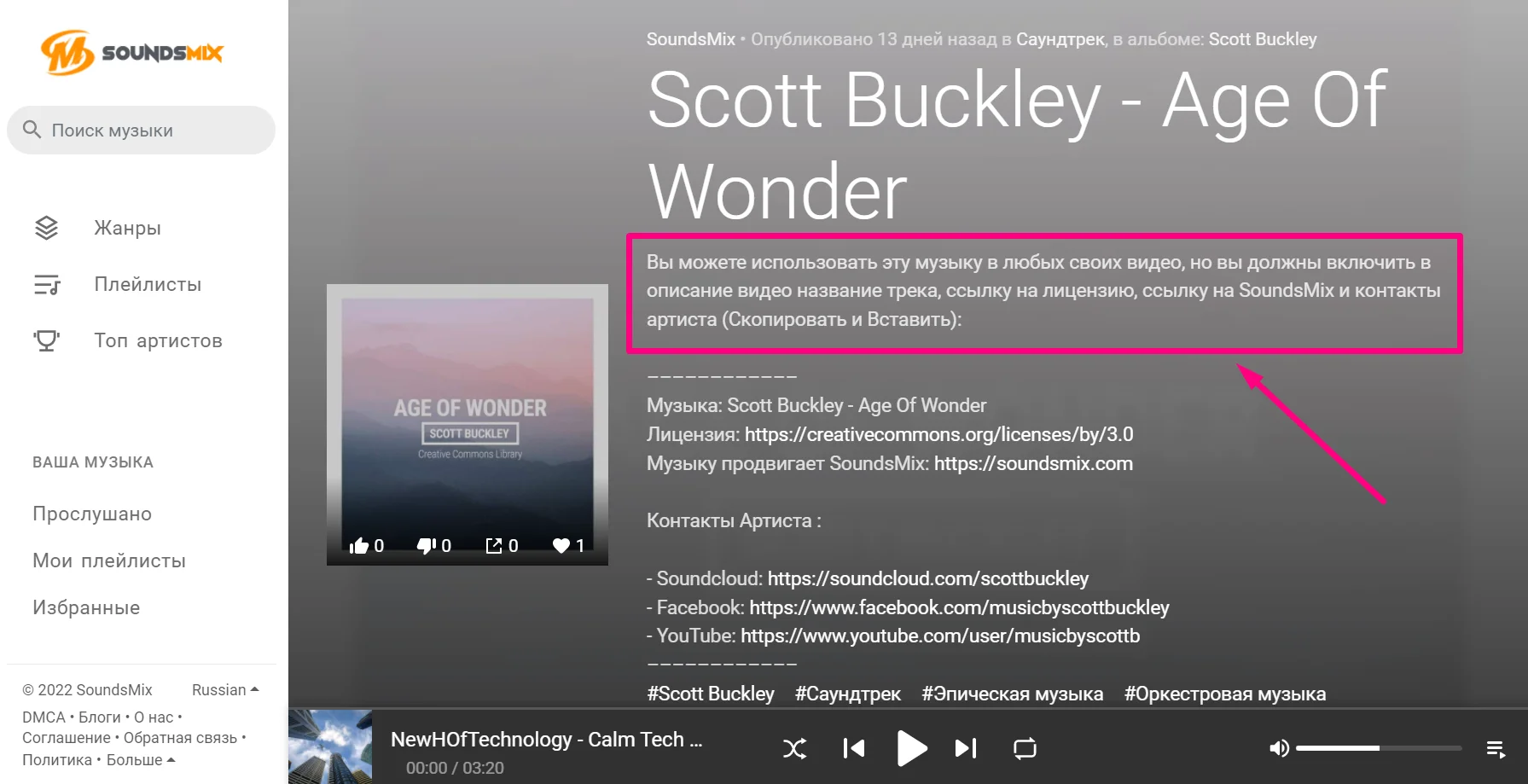Screen dimensions: 1528x784
Task: Open the Жанры menu item
Action: tap(128, 228)
